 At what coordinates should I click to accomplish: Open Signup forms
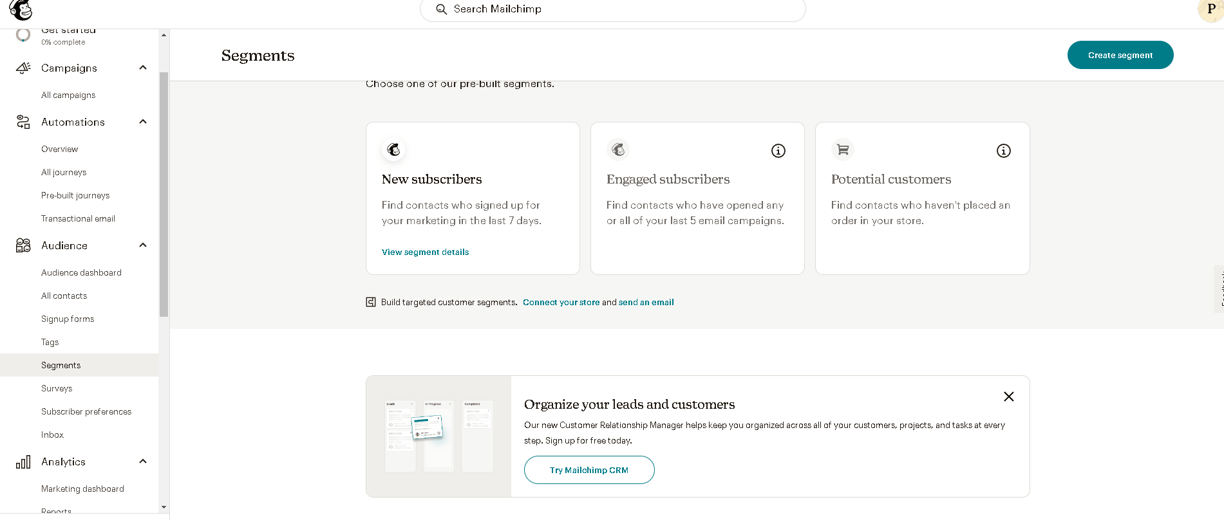(67, 319)
